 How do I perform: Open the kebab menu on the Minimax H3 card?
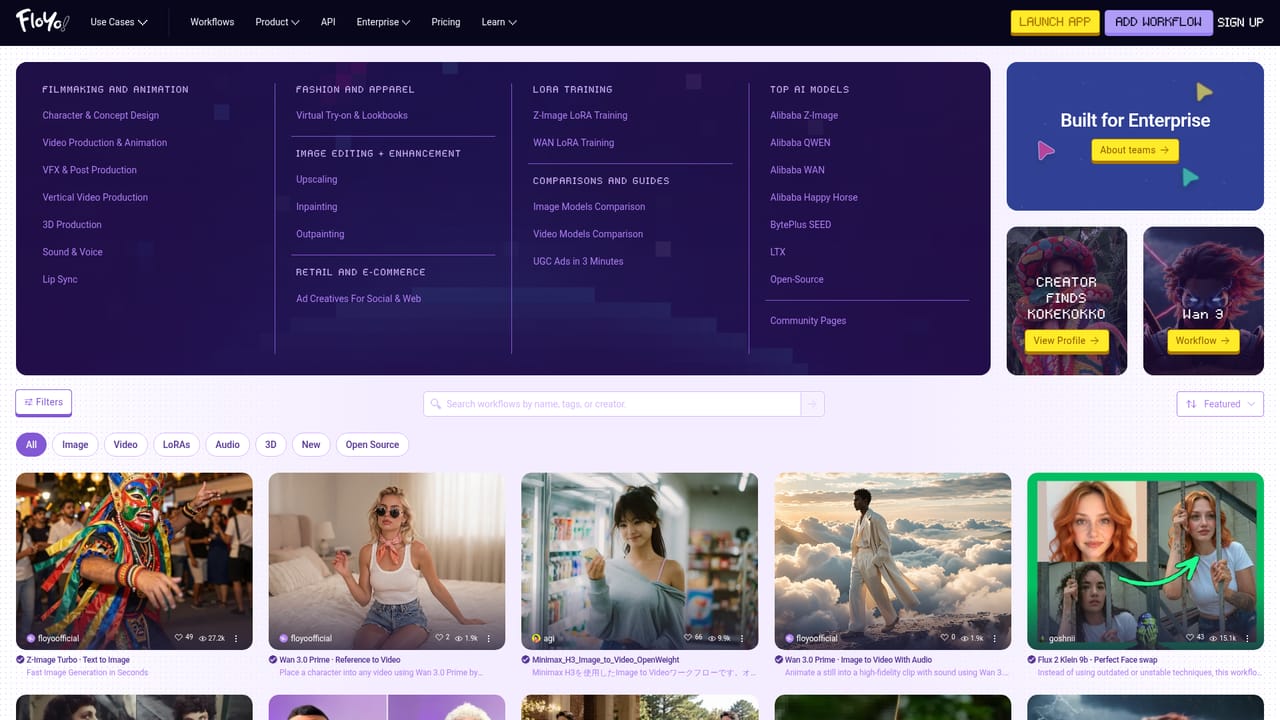(741, 637)
